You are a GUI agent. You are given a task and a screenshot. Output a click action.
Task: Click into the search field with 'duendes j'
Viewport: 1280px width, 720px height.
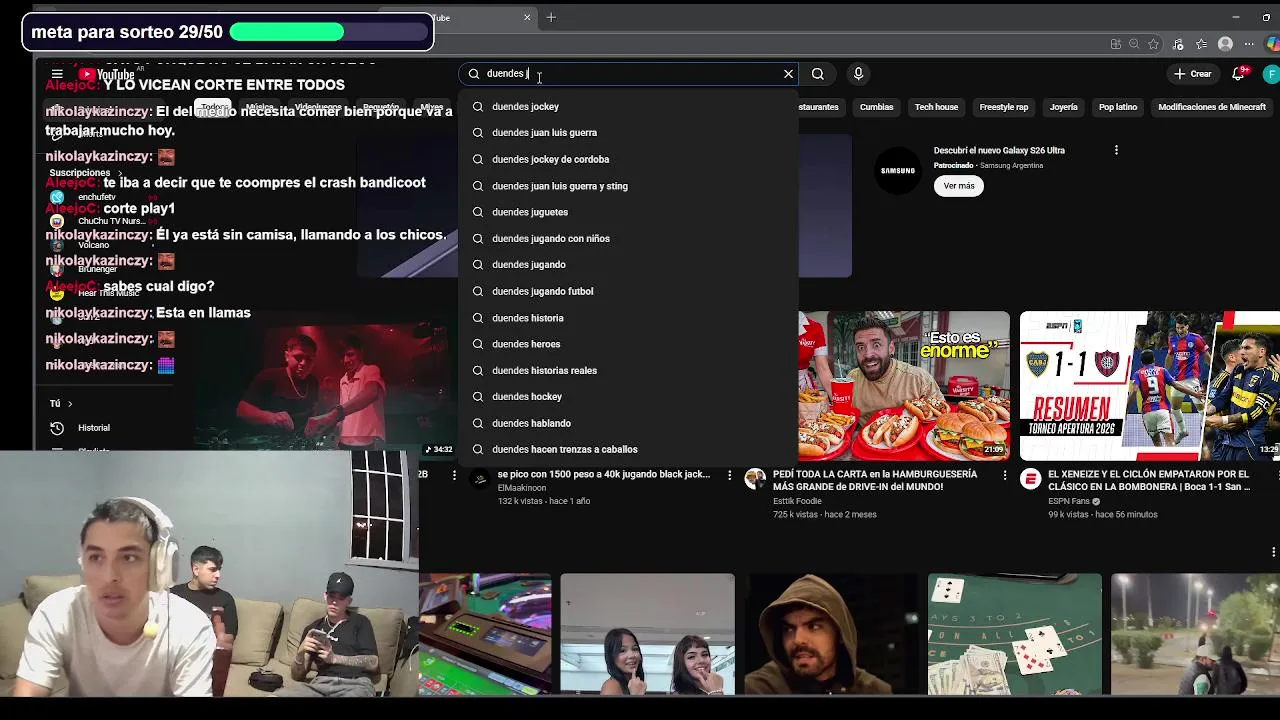630,74
